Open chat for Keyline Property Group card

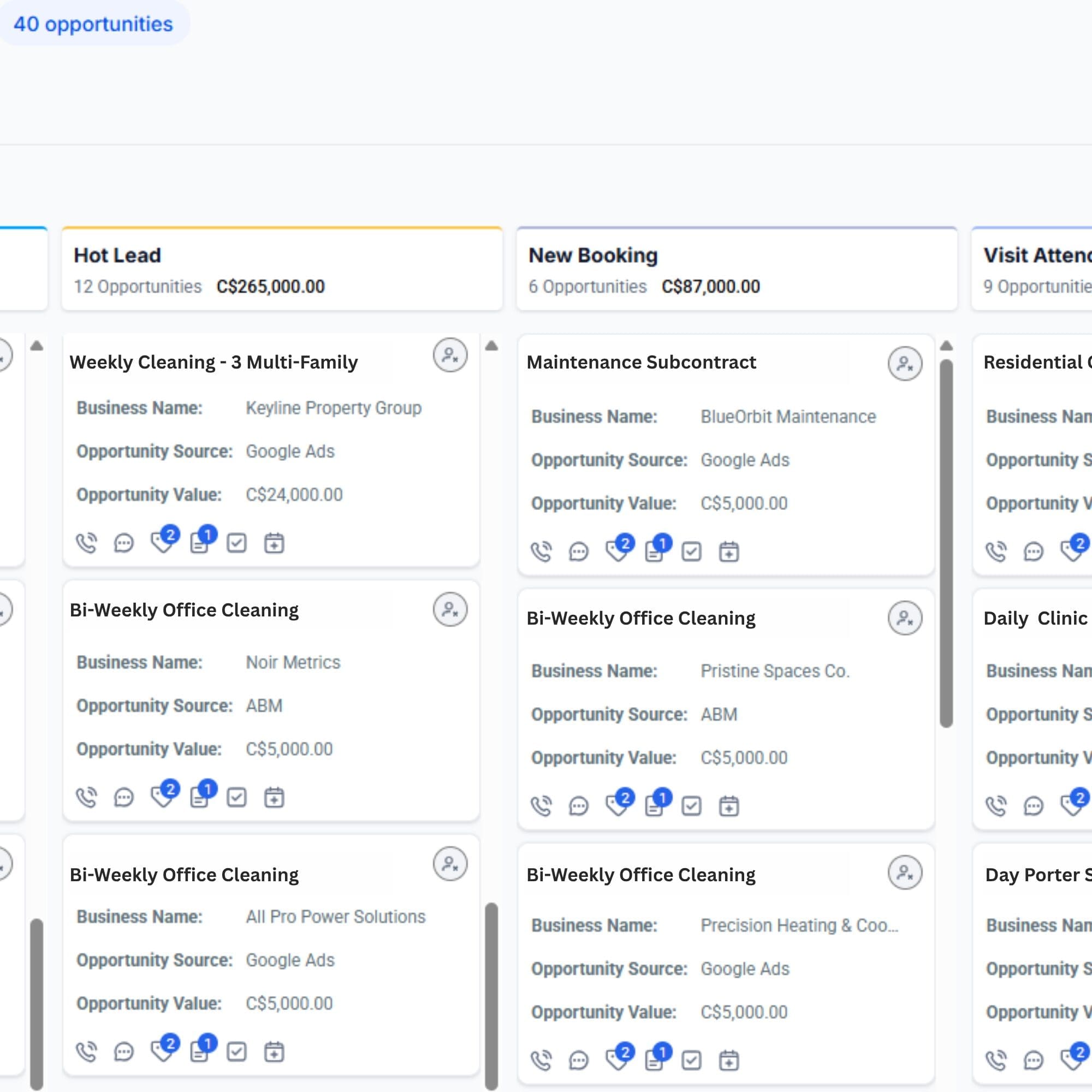click(x=124, y=543)
